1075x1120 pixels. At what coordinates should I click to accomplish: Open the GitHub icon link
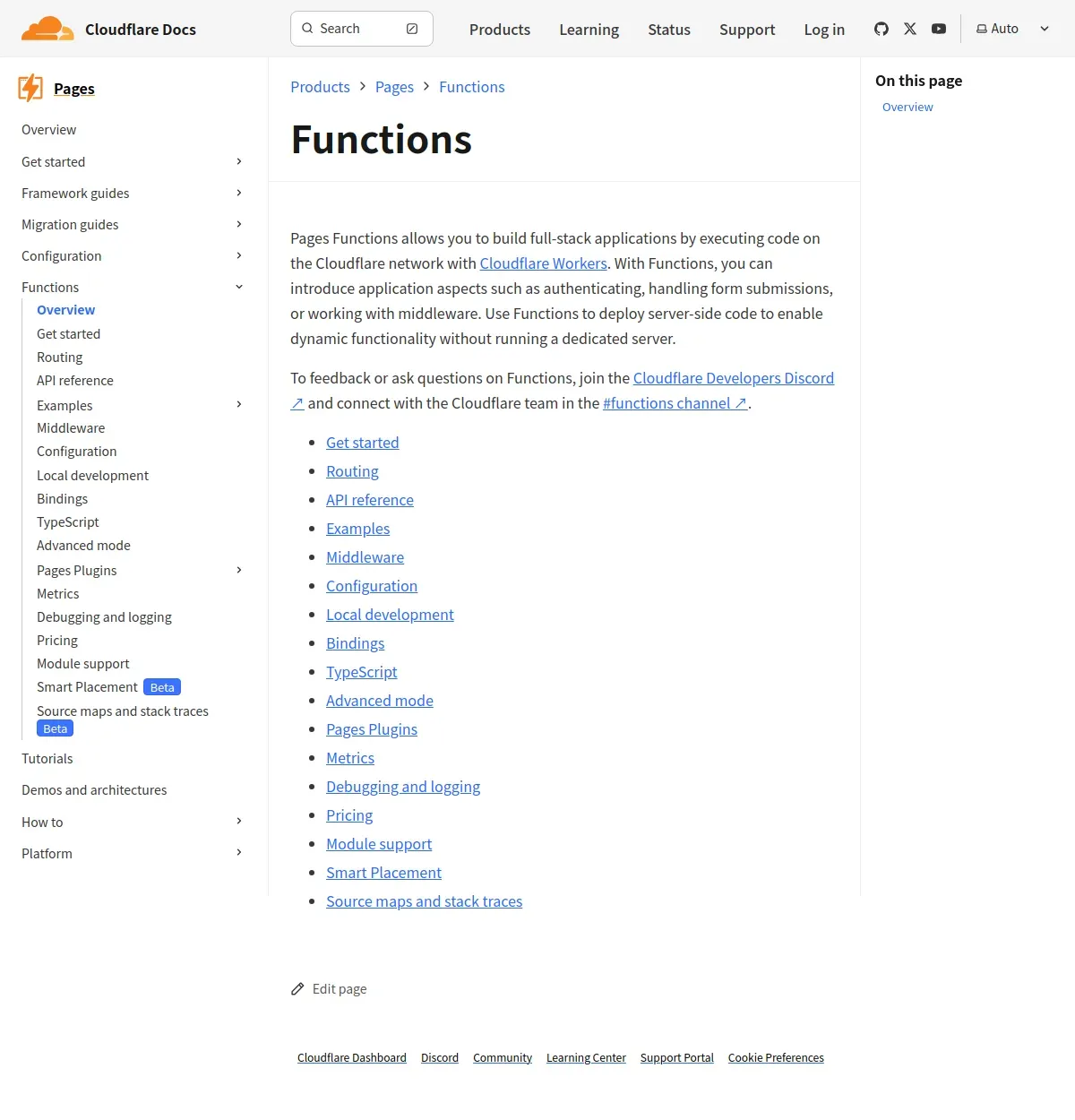pyautogui.click(x=881, y=29)
